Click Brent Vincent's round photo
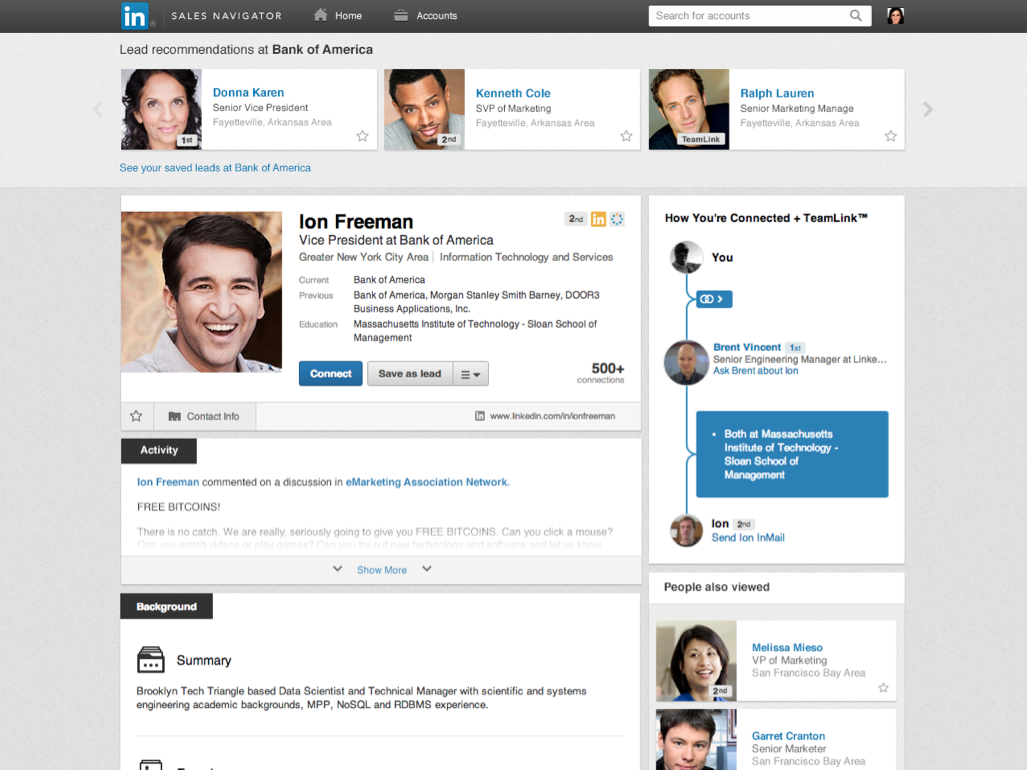1027x770 pixels. tap(686, 362)
